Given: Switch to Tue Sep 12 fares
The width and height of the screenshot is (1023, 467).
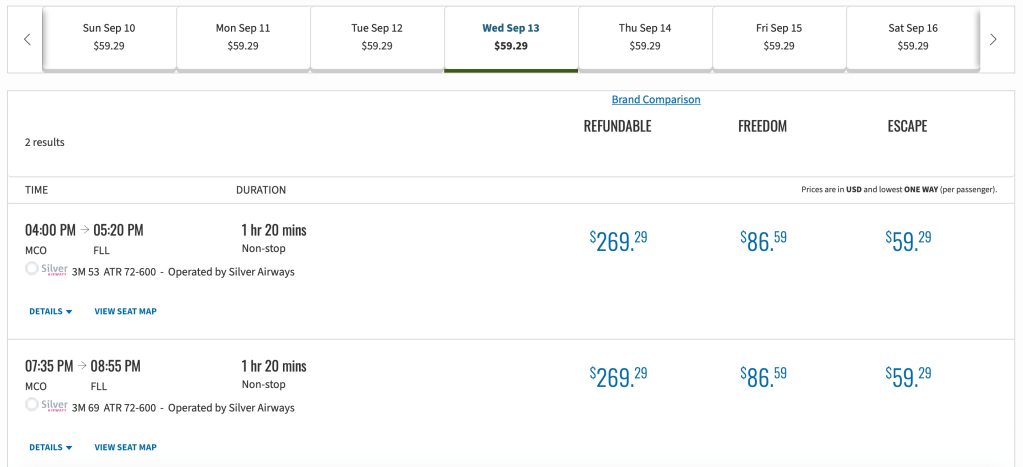Looking at the screenshot, I should pyautogui.click(x=377, y=37).
